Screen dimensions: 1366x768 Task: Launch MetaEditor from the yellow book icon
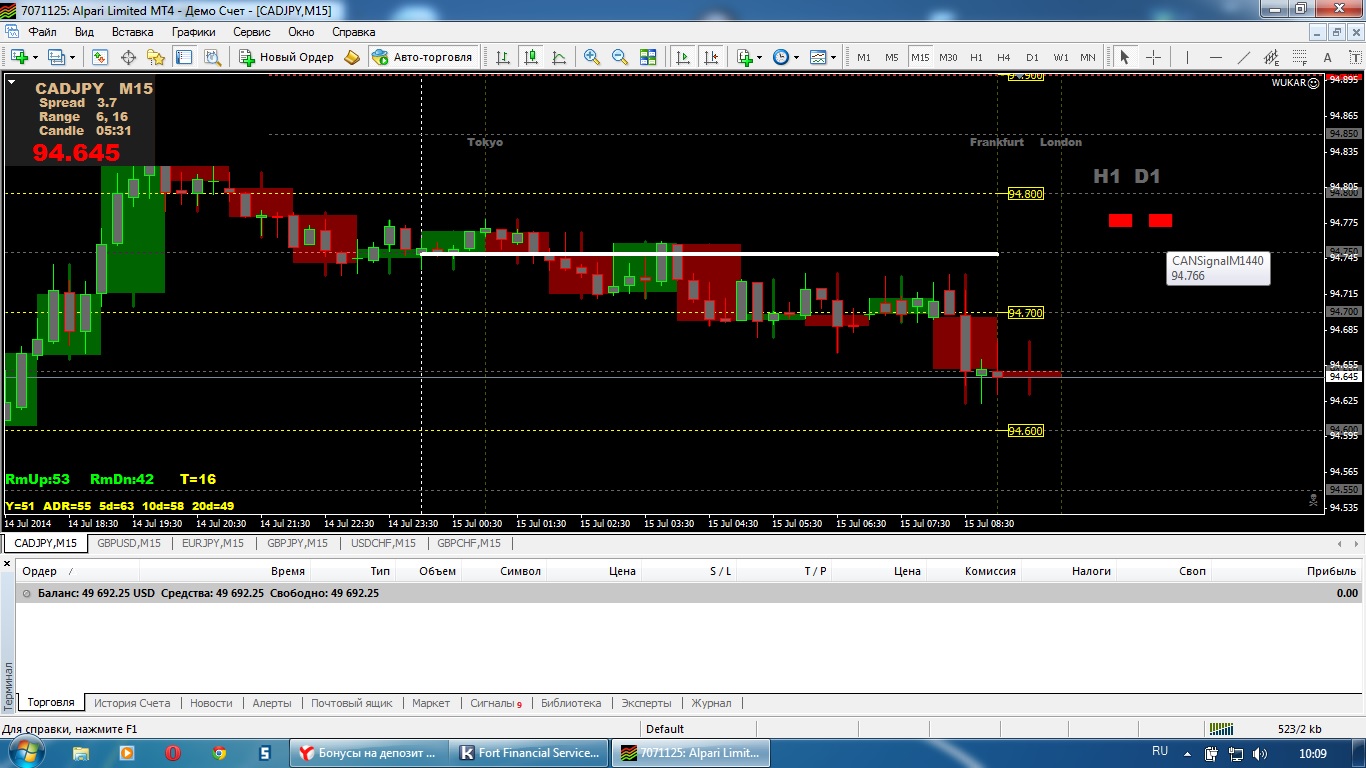click(352, 57)
